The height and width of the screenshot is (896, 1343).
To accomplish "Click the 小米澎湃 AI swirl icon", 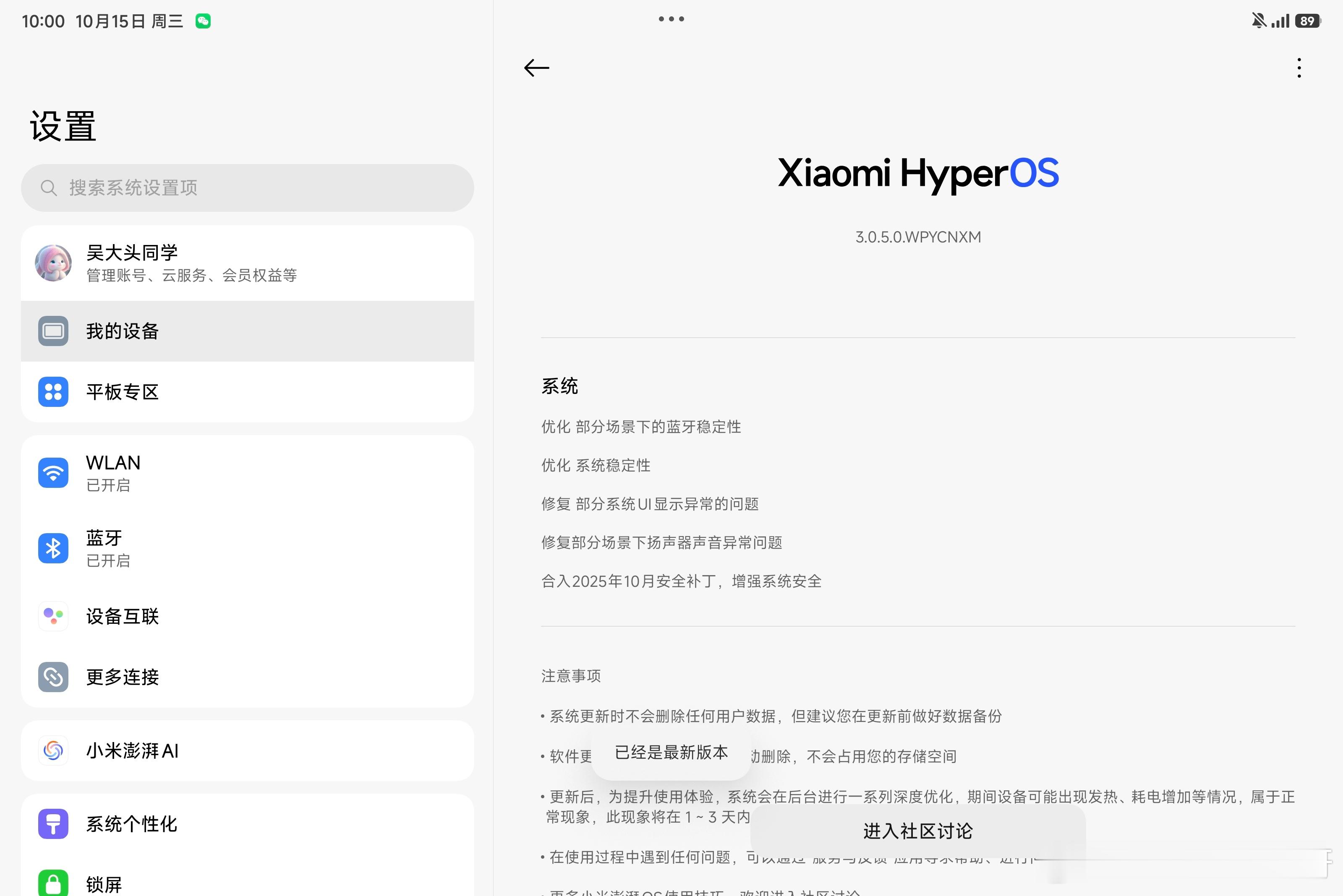I will click(x=53, y=750).
